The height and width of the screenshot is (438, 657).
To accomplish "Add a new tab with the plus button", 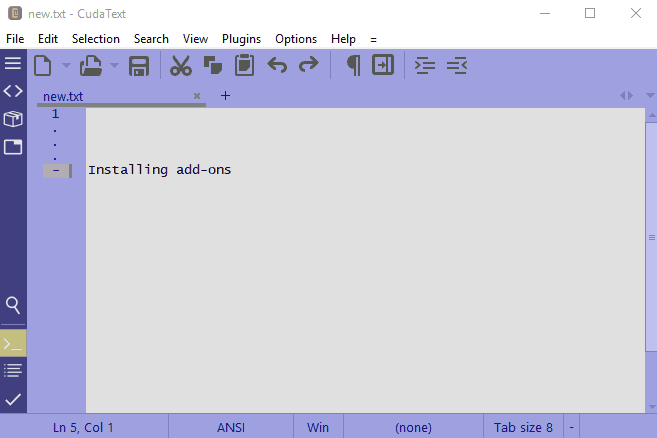I will (225, 96).
